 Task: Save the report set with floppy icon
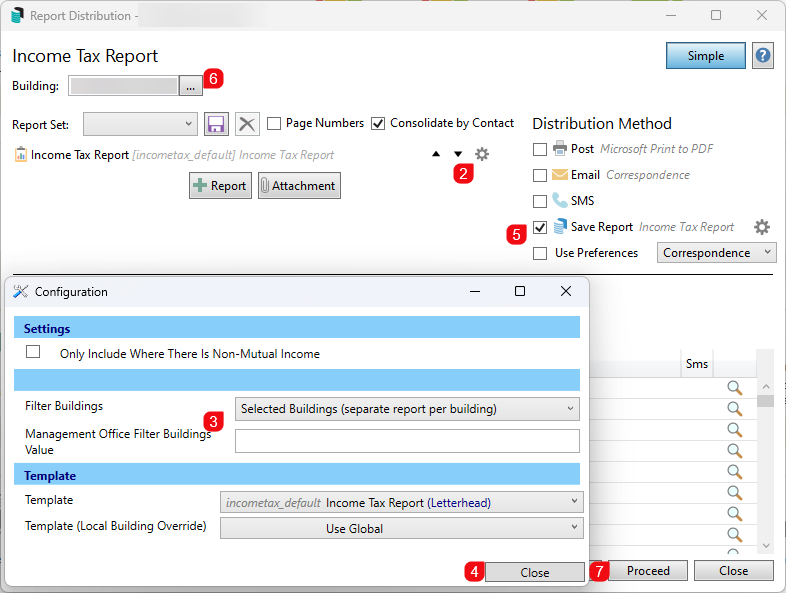click(216, 124)
